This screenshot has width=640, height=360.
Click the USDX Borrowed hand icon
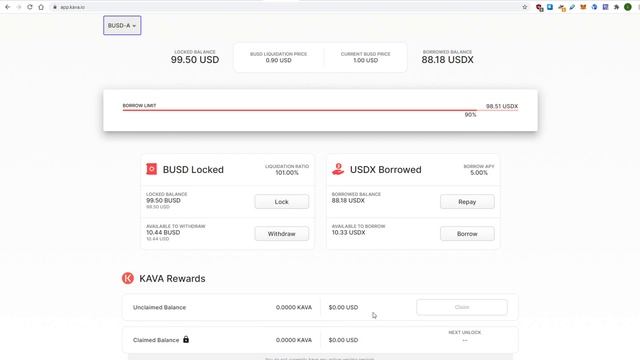tap(338, 169)
